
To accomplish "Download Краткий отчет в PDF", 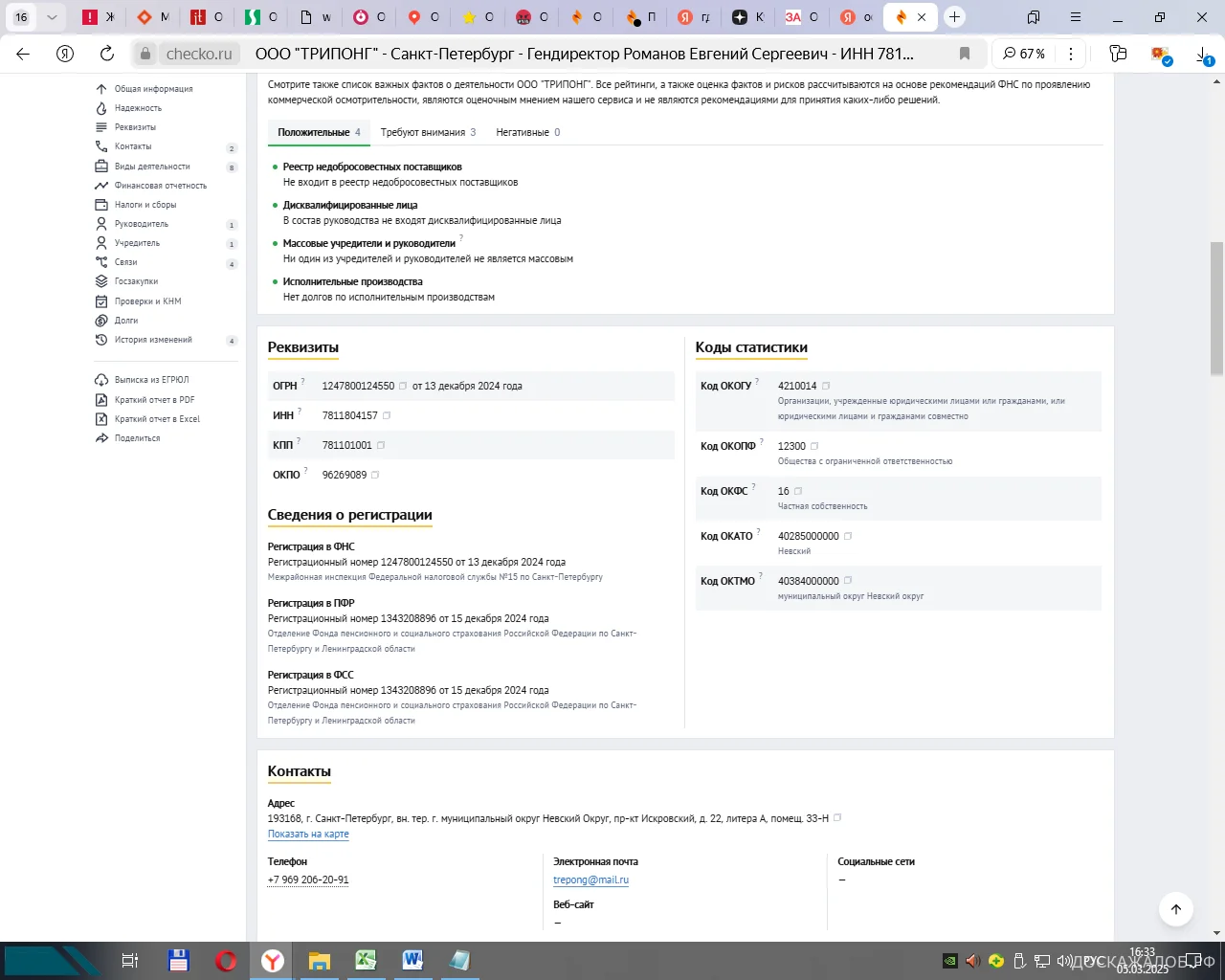I will 154,400.
